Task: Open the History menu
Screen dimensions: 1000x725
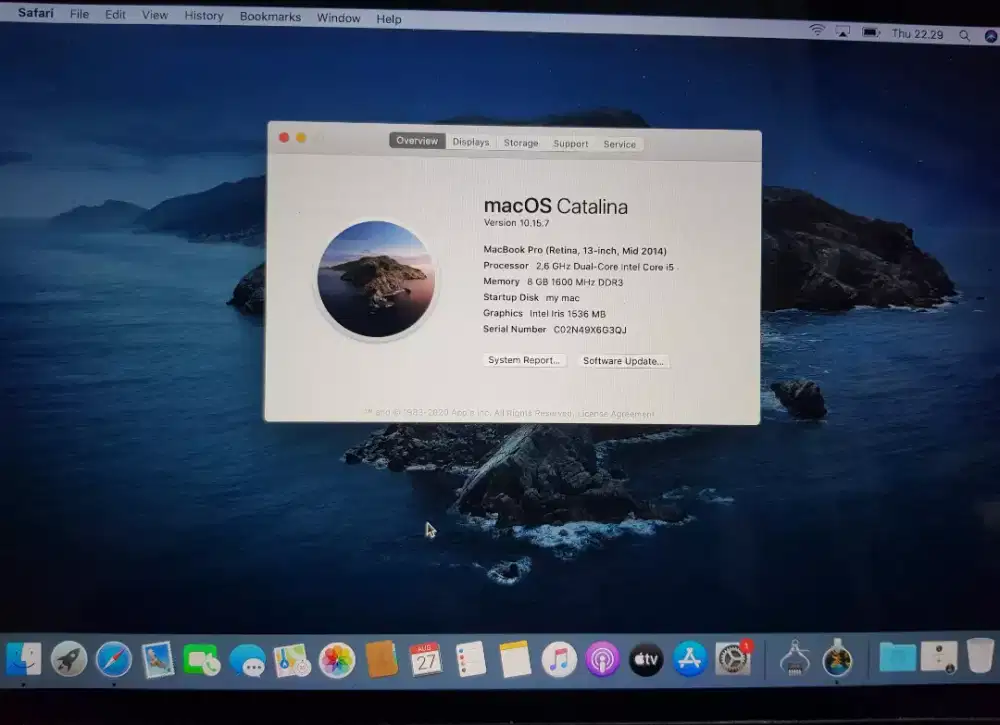Action: 203,16
